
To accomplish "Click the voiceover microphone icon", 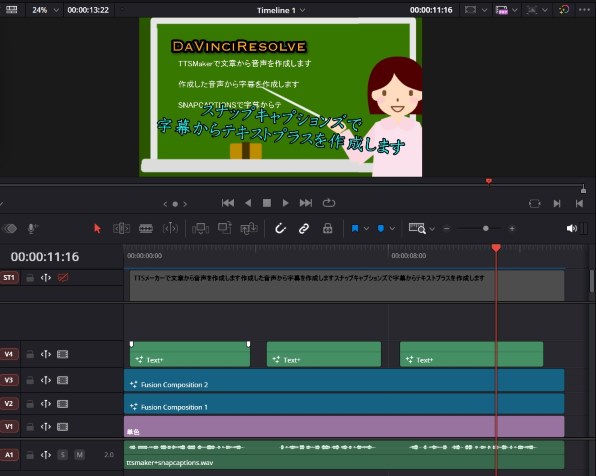I will [x=32, y=228].
